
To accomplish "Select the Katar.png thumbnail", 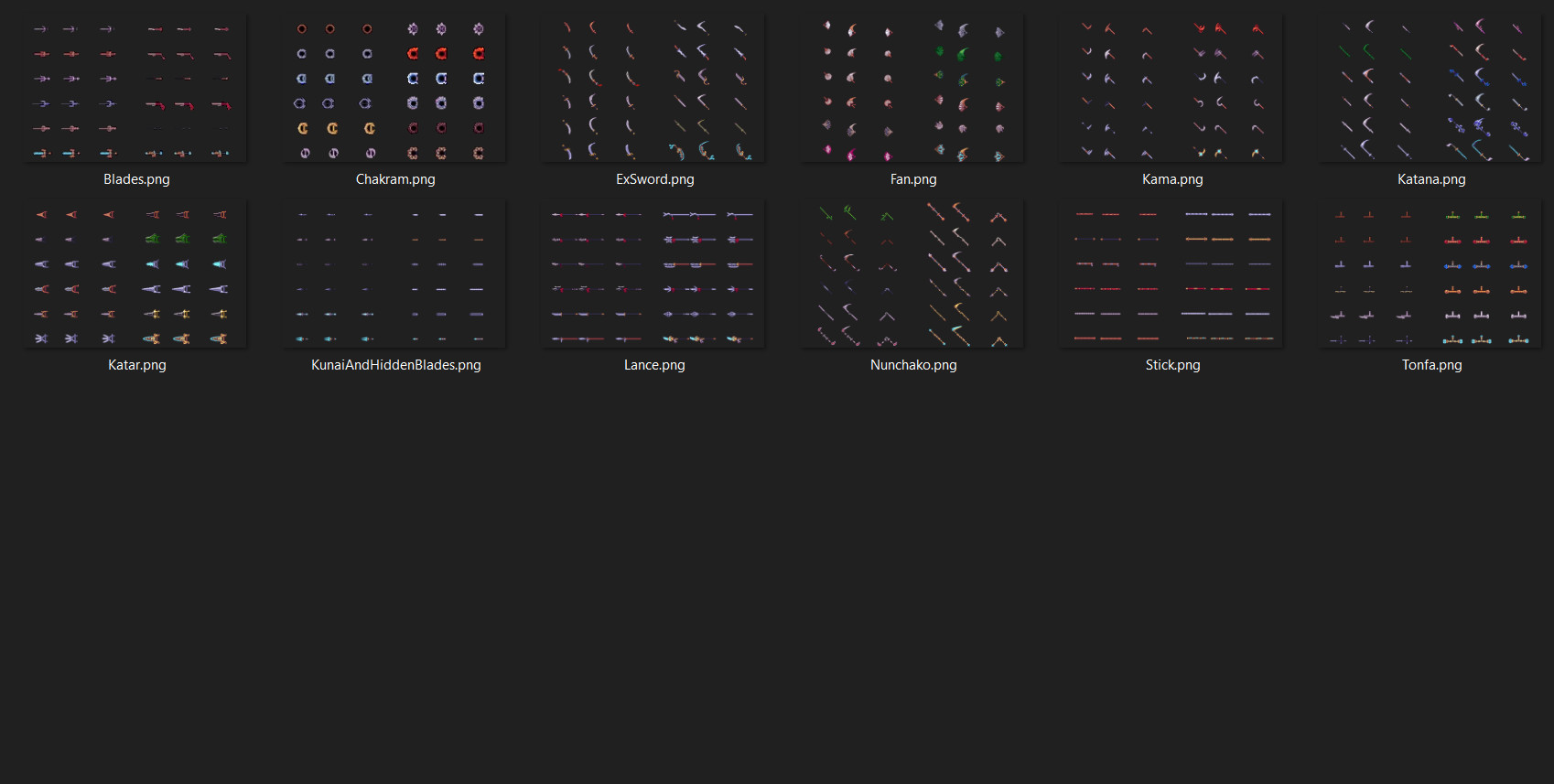I will tap(136, 274).
